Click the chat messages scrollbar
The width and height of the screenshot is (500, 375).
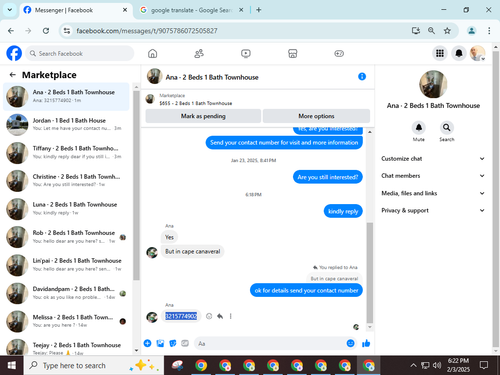tap(370, 273)
